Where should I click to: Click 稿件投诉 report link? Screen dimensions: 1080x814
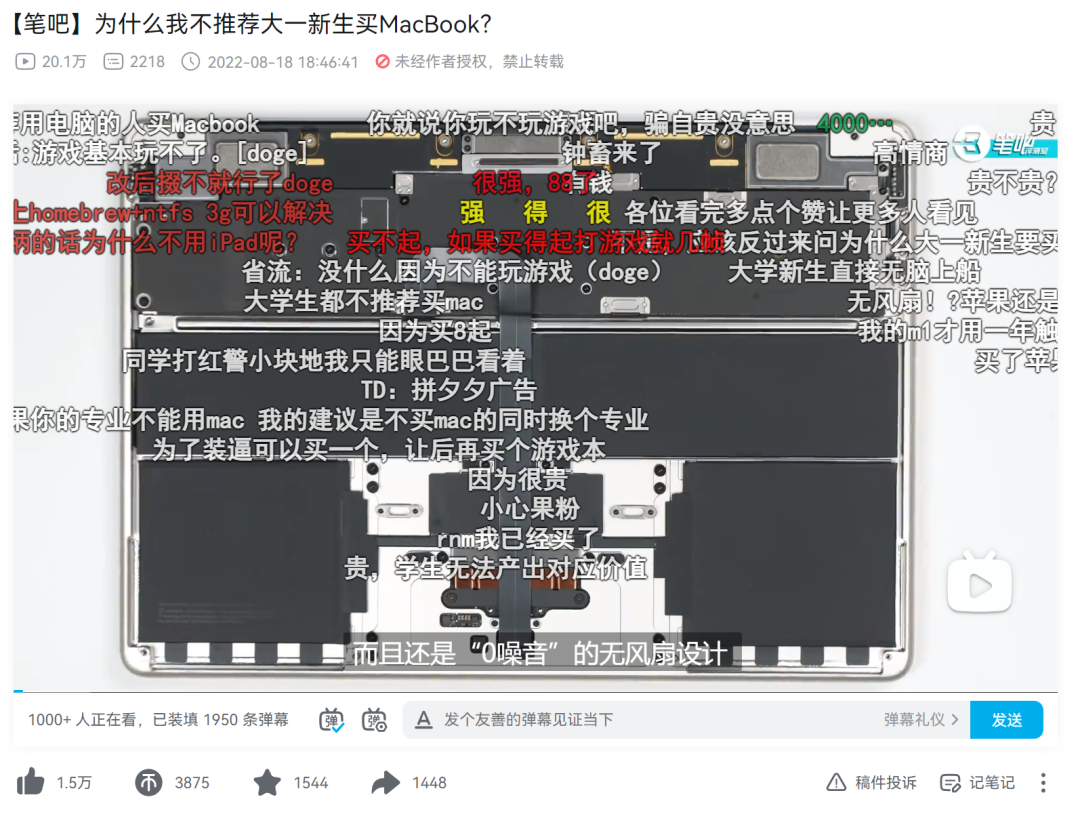pyautogui.click(x=871, y=782)
